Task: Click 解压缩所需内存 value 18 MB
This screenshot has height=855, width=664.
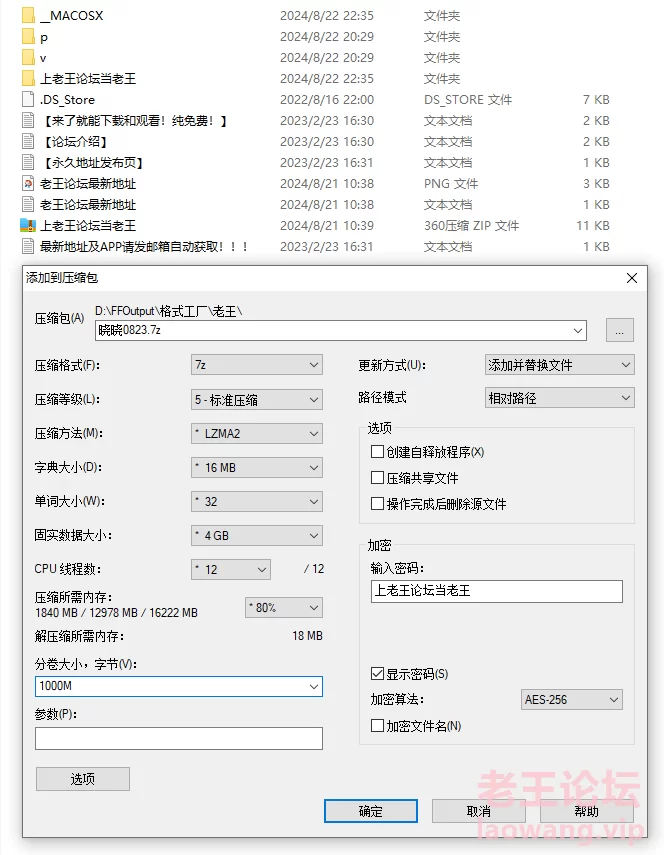Action: coord(307,636)
